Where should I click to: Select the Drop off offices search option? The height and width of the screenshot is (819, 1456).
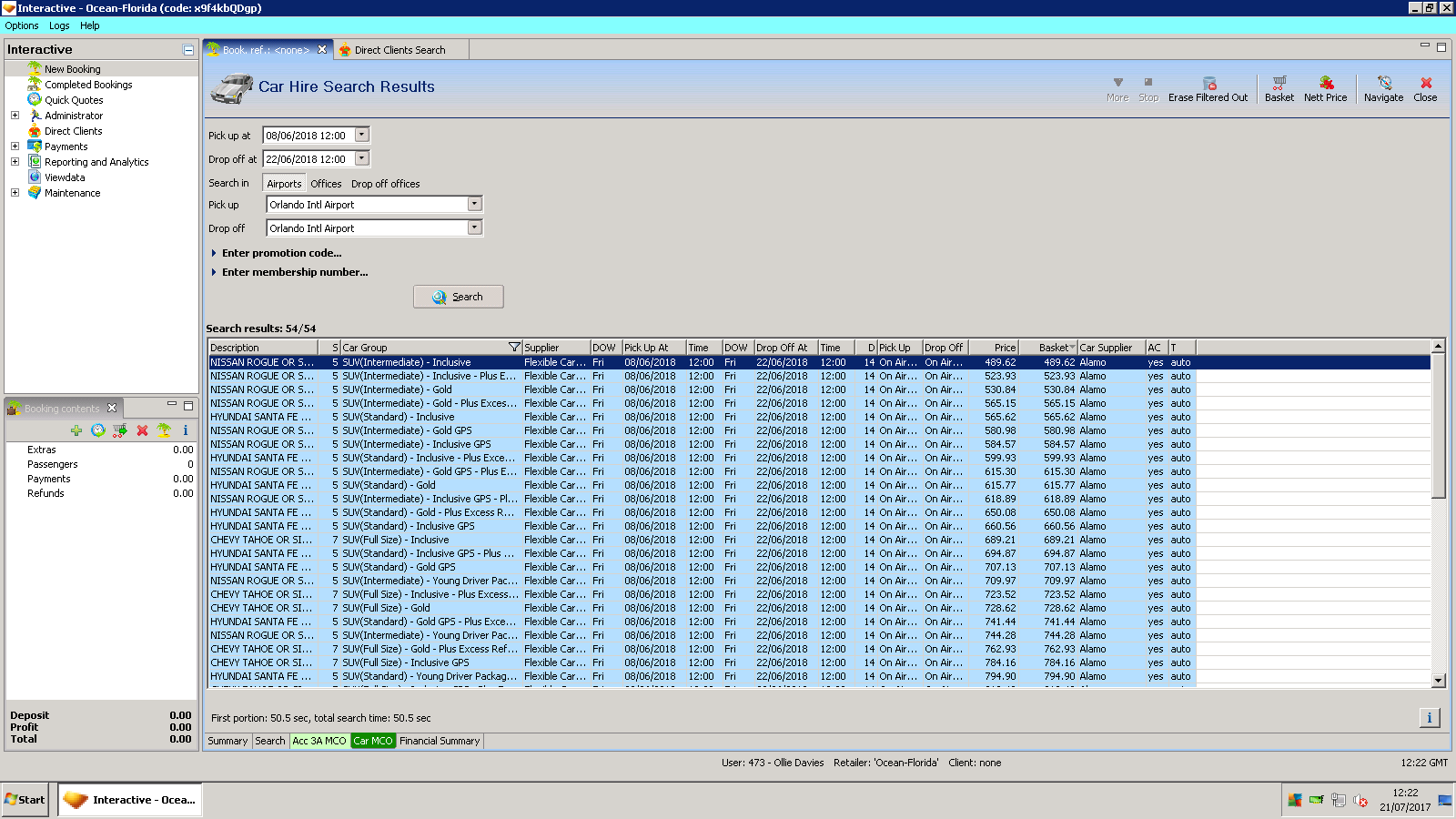386,184
